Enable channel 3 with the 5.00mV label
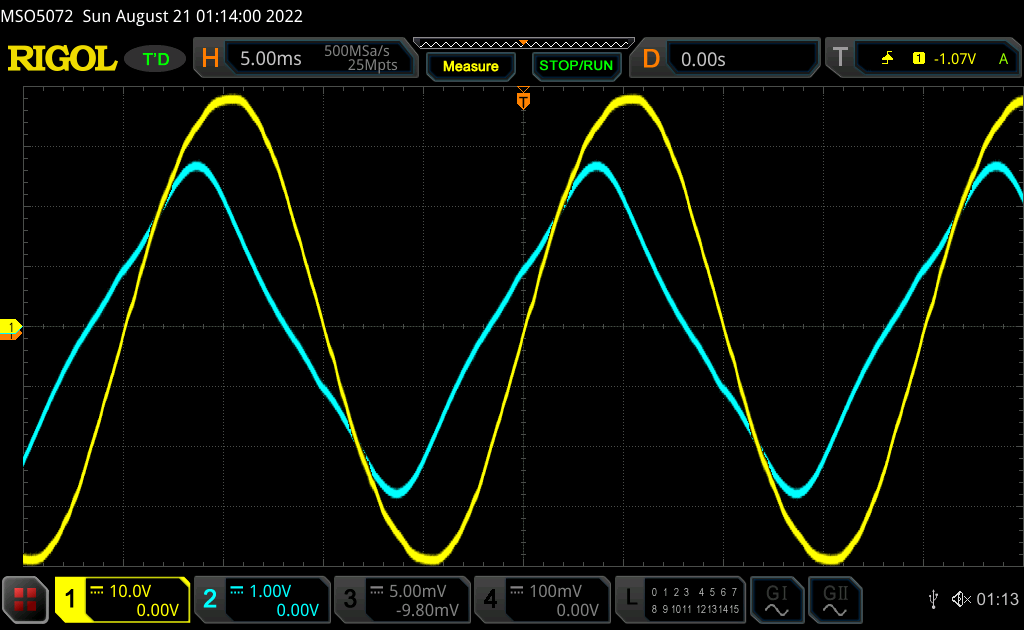The image size is (1024, 630). tap(401, 599)
